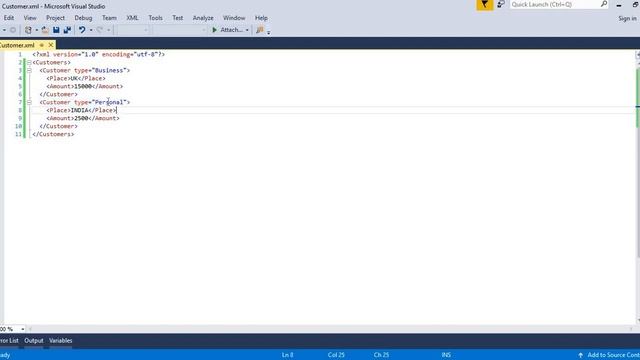This screenshot has width=640, height=360.
Task: Click the Quick Launch search magnifier
Action: pyautogui.click(x=604, y=4)
